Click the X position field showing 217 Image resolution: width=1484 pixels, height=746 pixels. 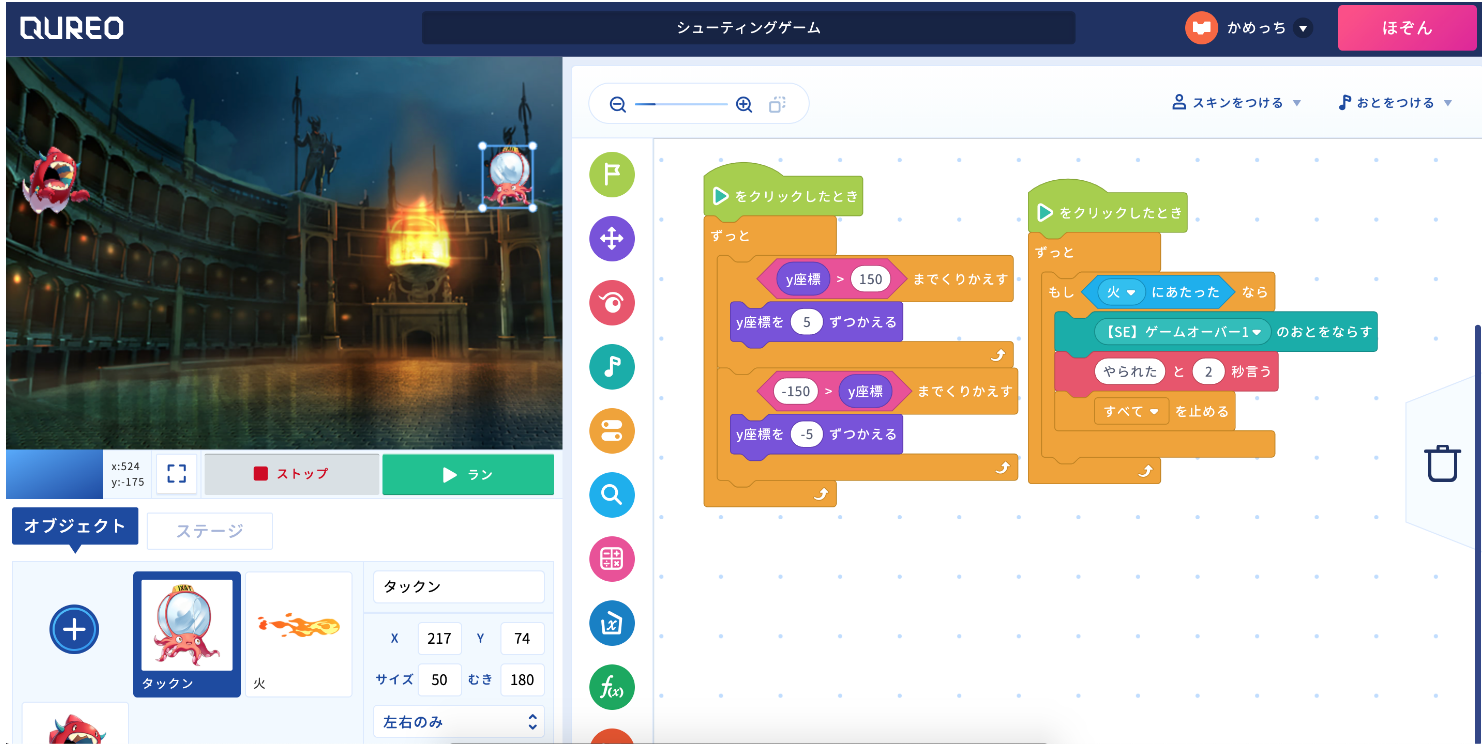439,638
